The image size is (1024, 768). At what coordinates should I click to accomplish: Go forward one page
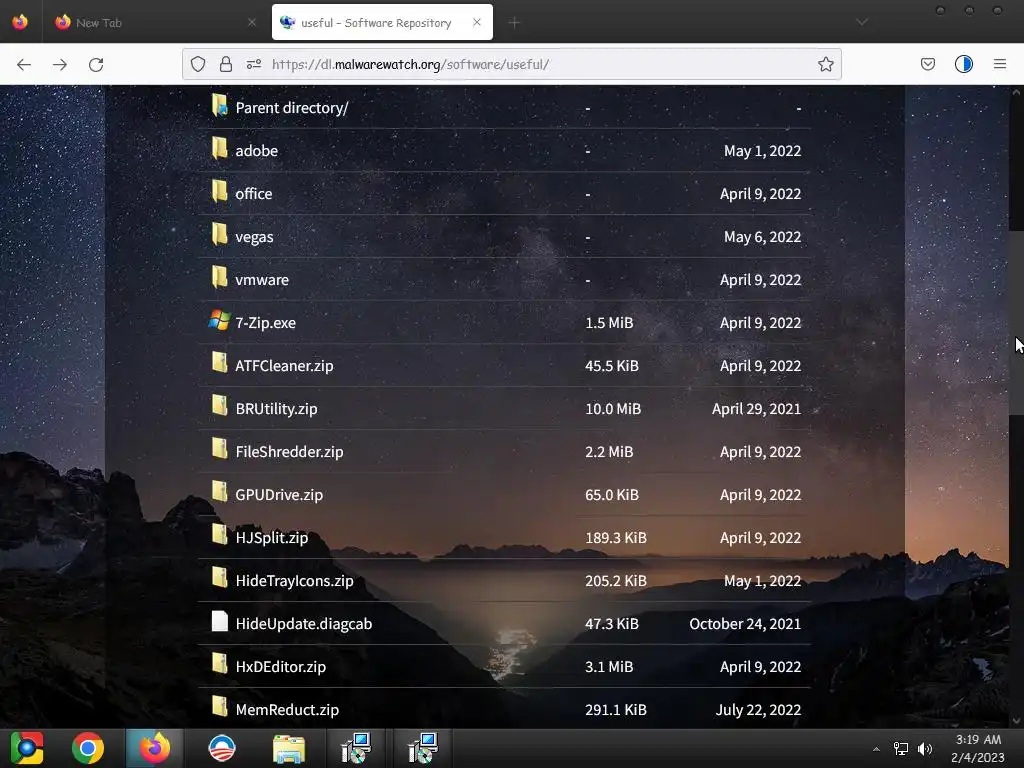click(60, 64)
